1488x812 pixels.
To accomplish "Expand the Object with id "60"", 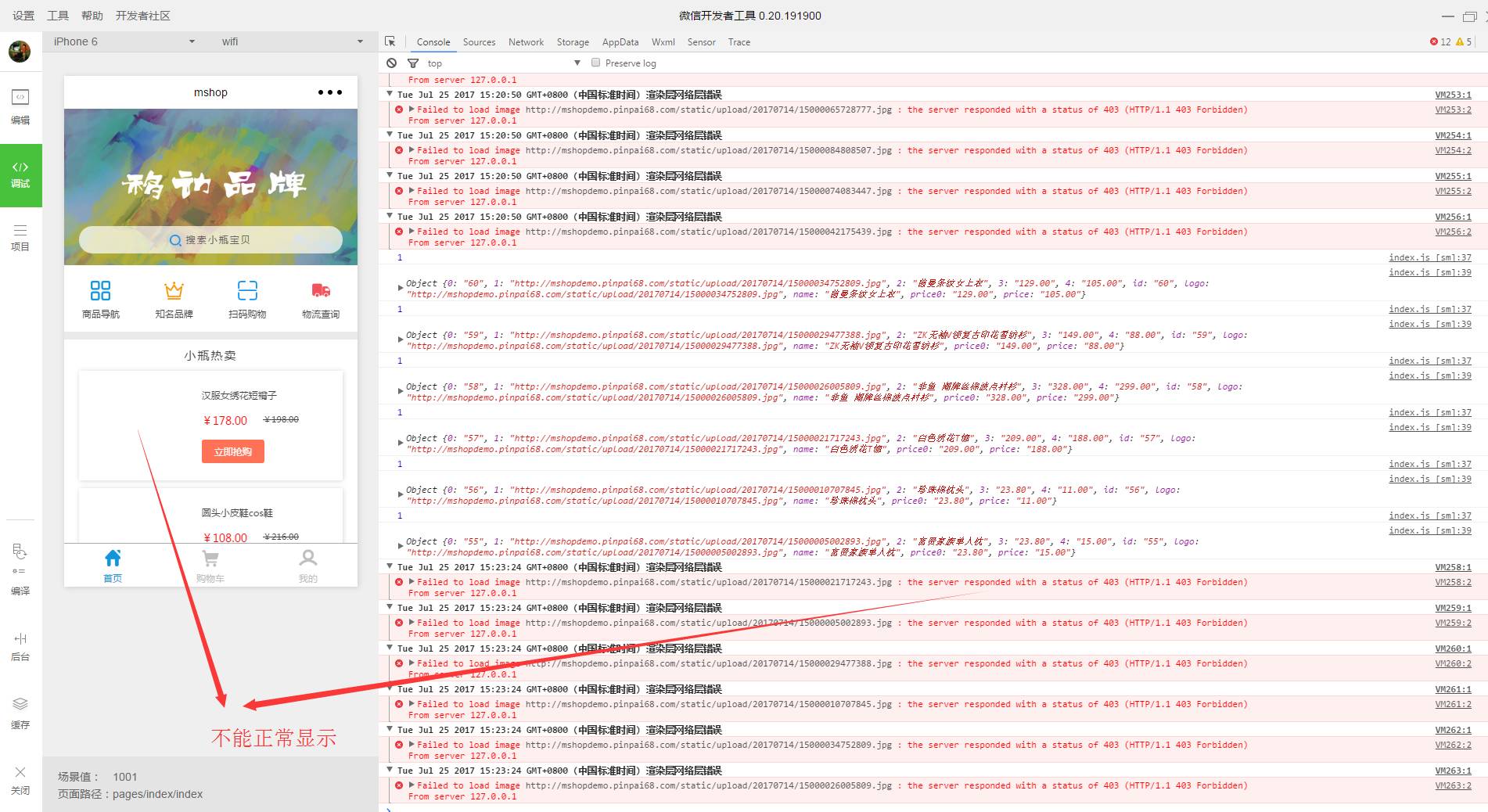I will coord(401,289).
